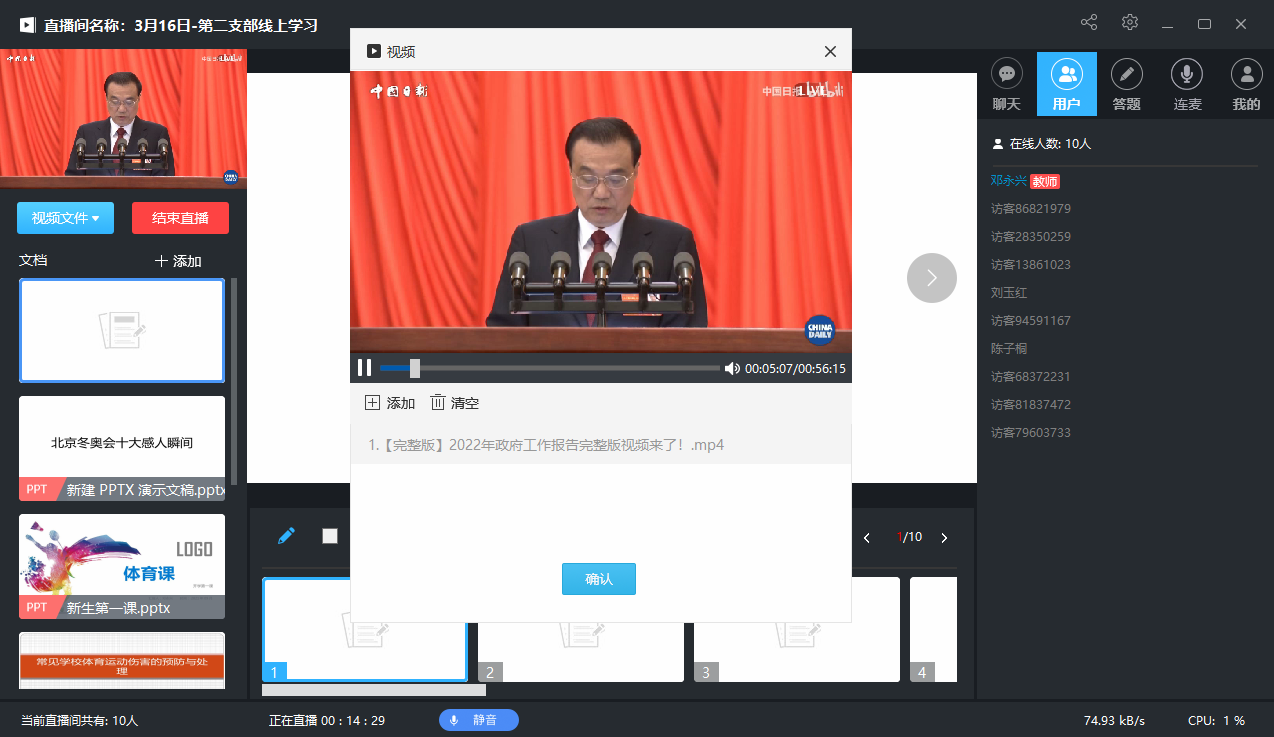1274x737 pixels.
Task: Click the white square shape tool
Action: [x=330, y=536]
